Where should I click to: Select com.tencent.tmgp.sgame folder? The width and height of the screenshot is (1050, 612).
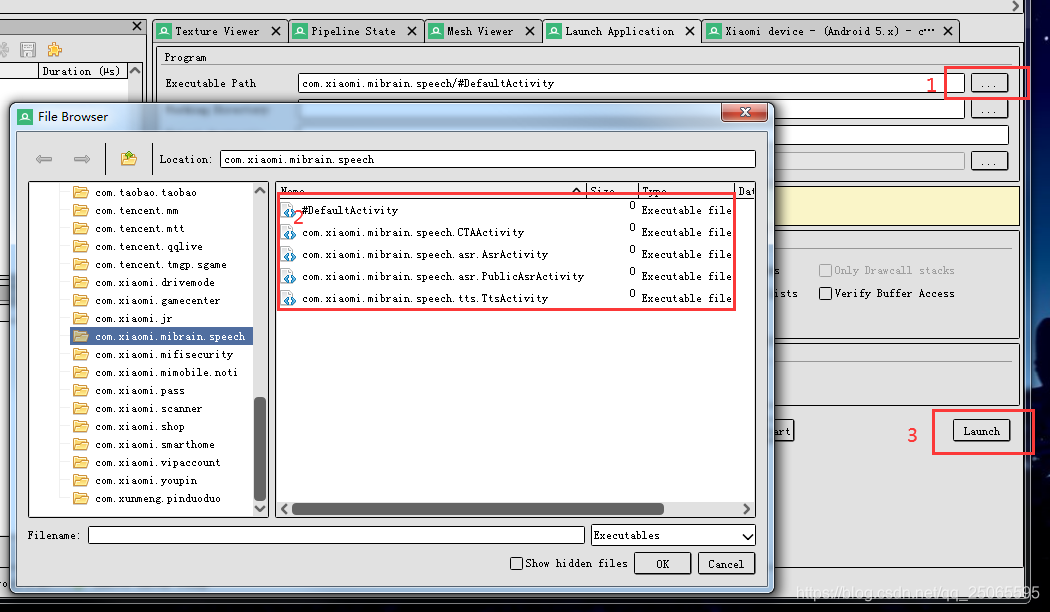[x=161, y=265]
